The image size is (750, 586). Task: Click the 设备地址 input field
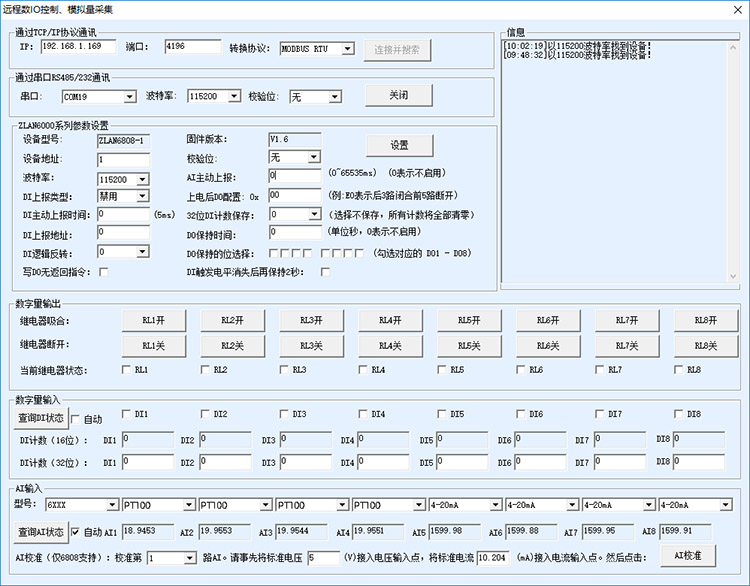click(122, 160)
